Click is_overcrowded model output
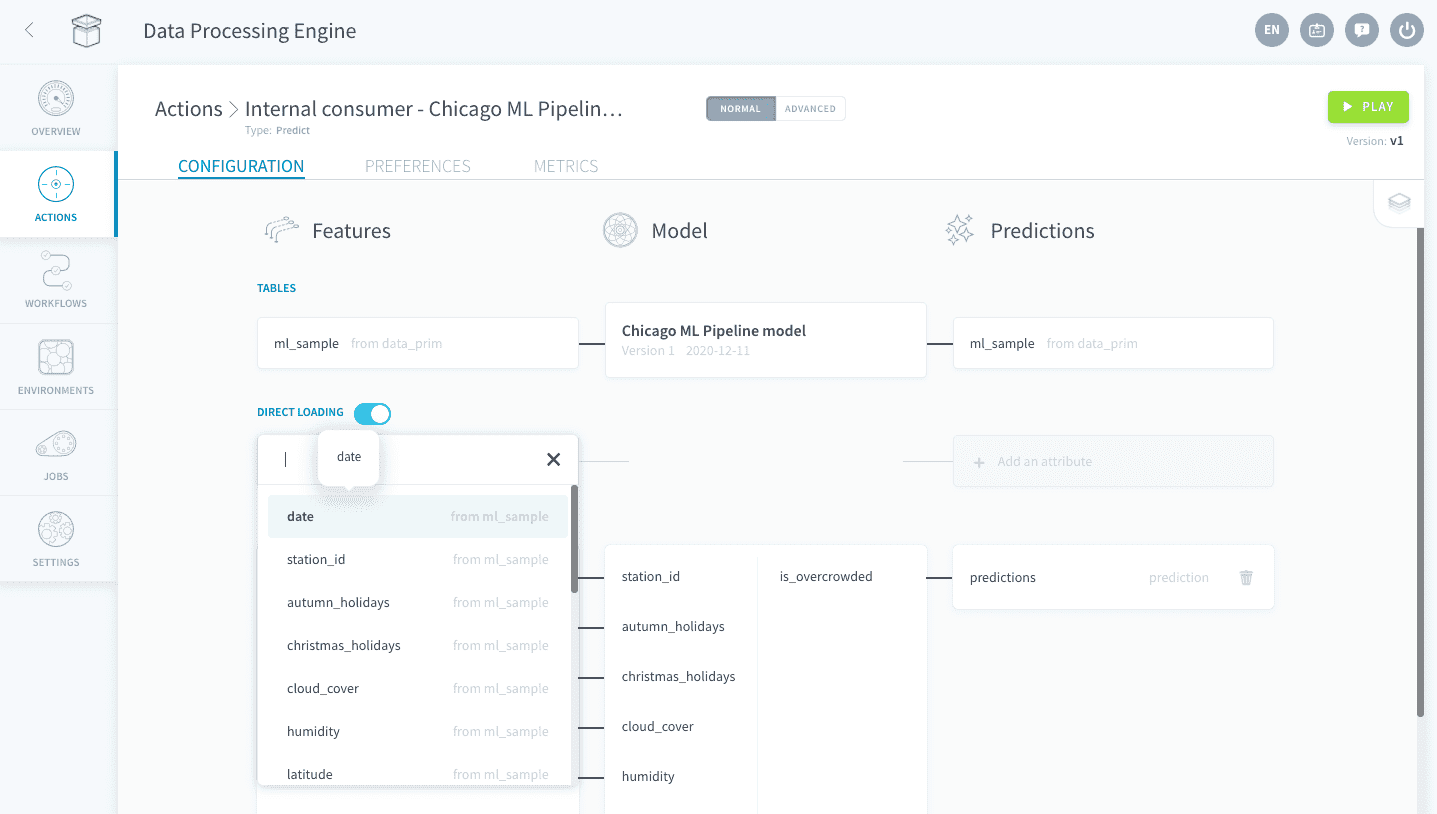This screenshot has height=814, width=1437. [826, 577]
